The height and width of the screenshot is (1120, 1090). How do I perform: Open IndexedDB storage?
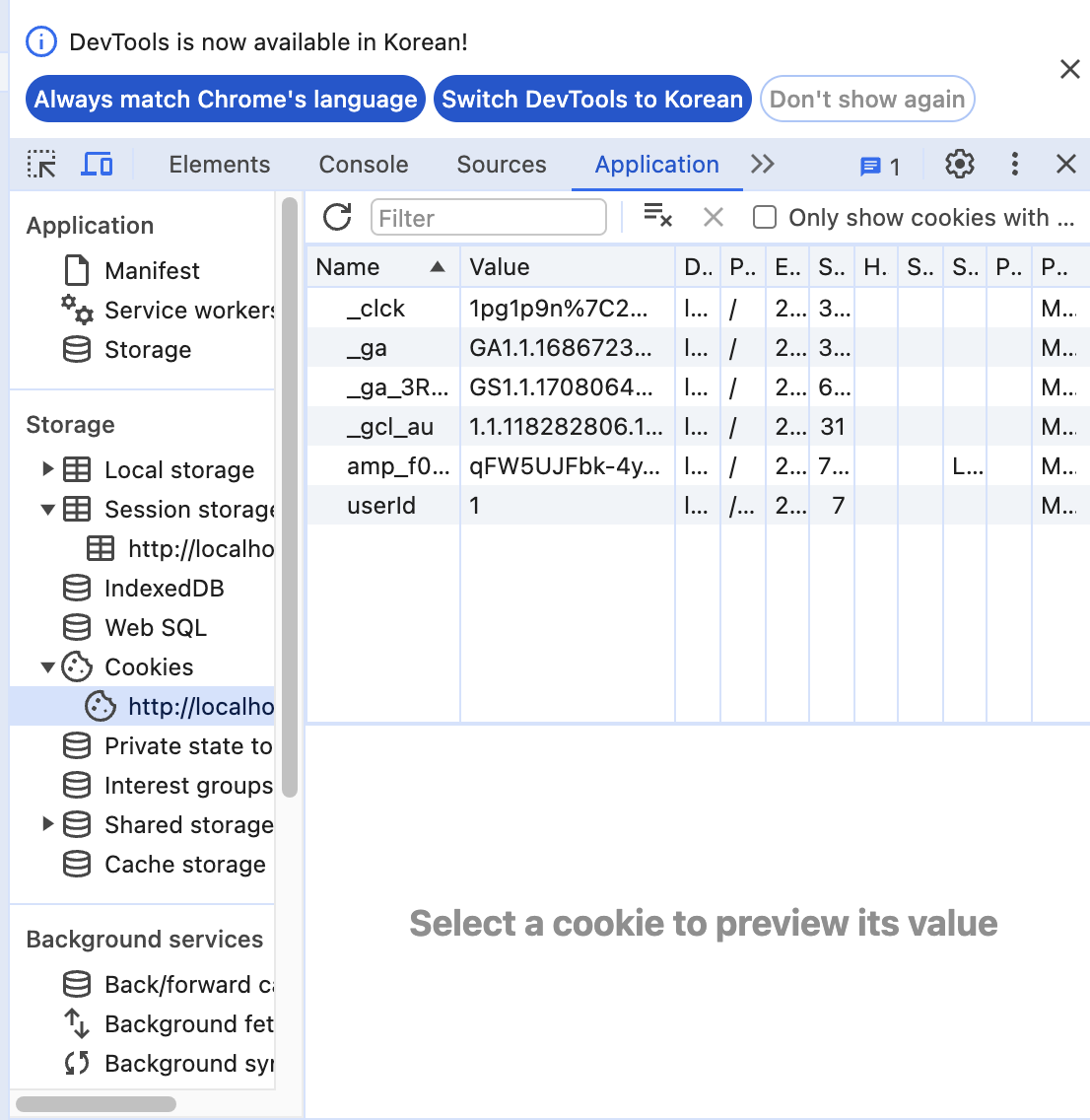[142, 588]
